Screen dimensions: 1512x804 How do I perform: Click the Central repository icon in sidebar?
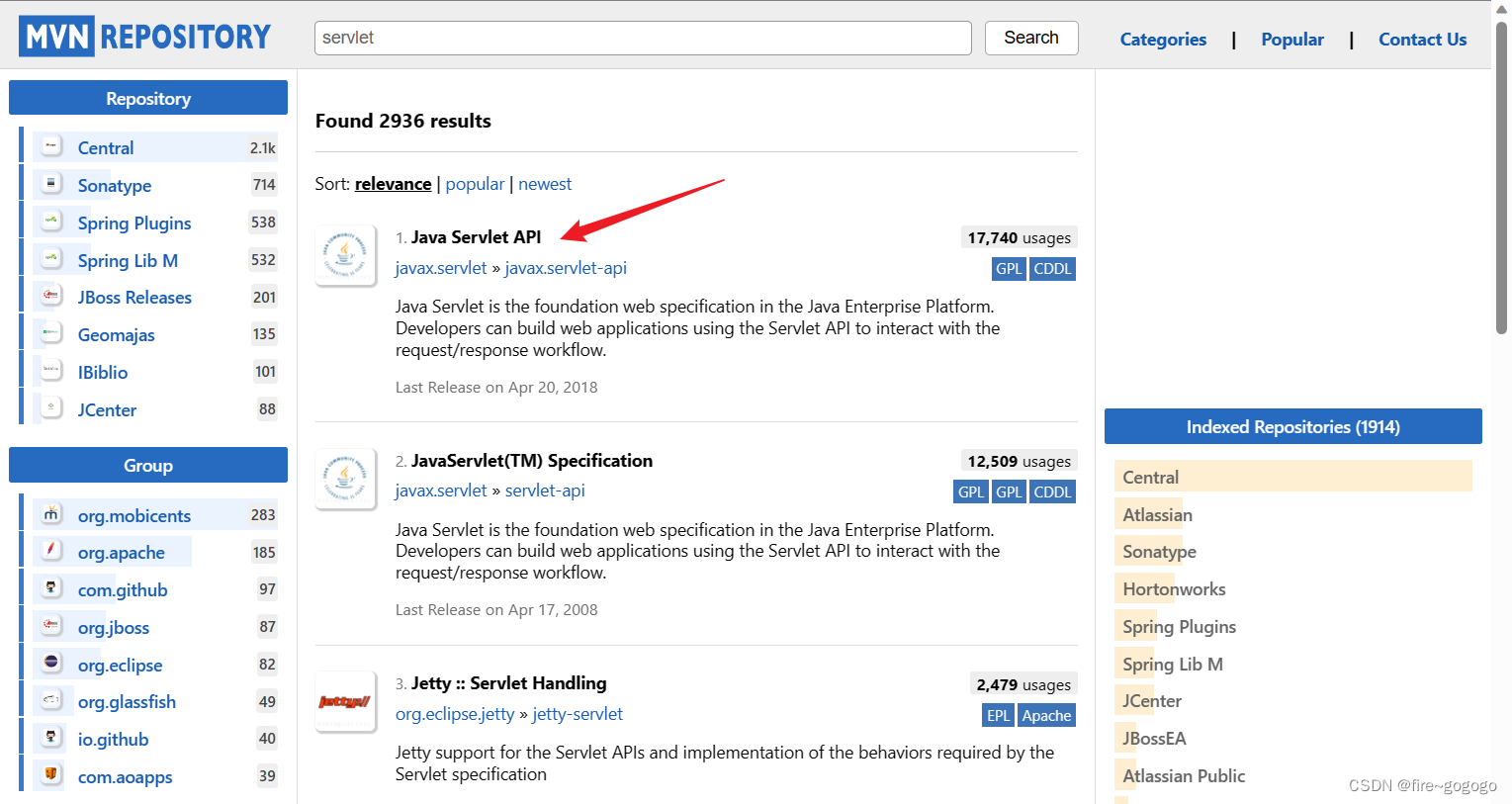click(x=51, y=146)
